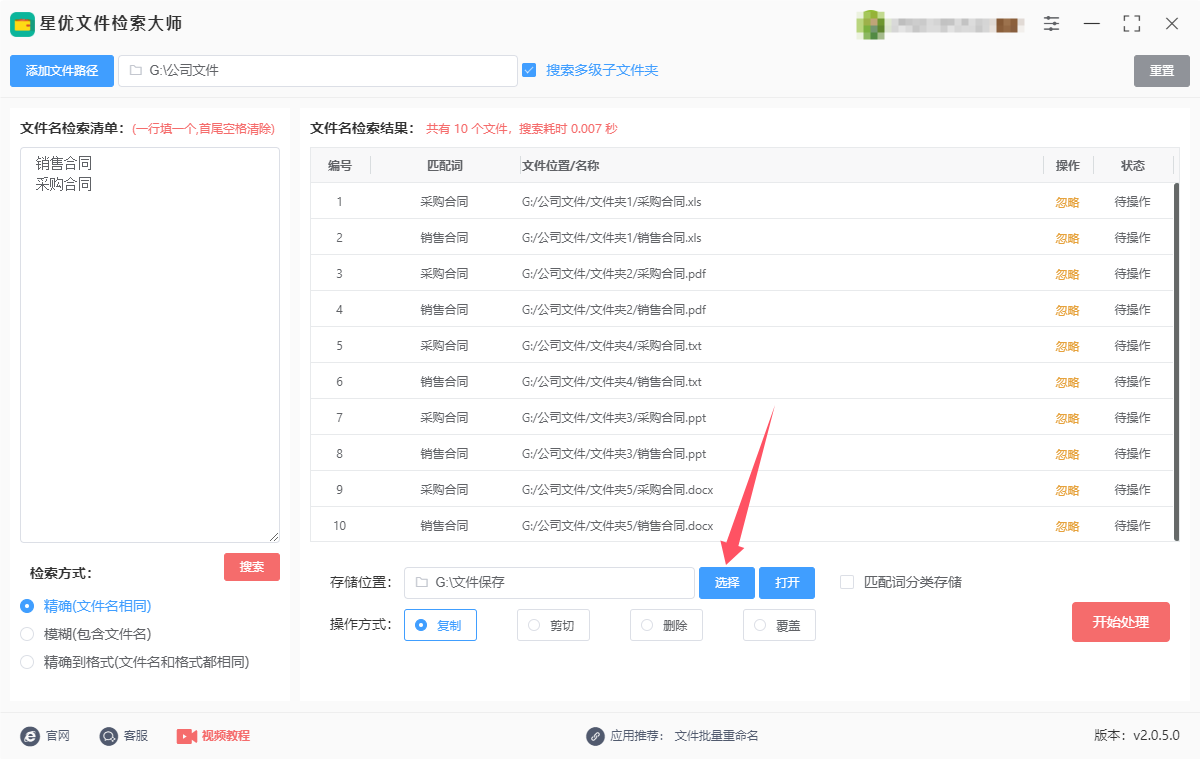Select file path 文件夹3/销售合同.ppt
The width and height of the screenshot is (1200, 760).
pyautogui.click(x=614, y=454)
